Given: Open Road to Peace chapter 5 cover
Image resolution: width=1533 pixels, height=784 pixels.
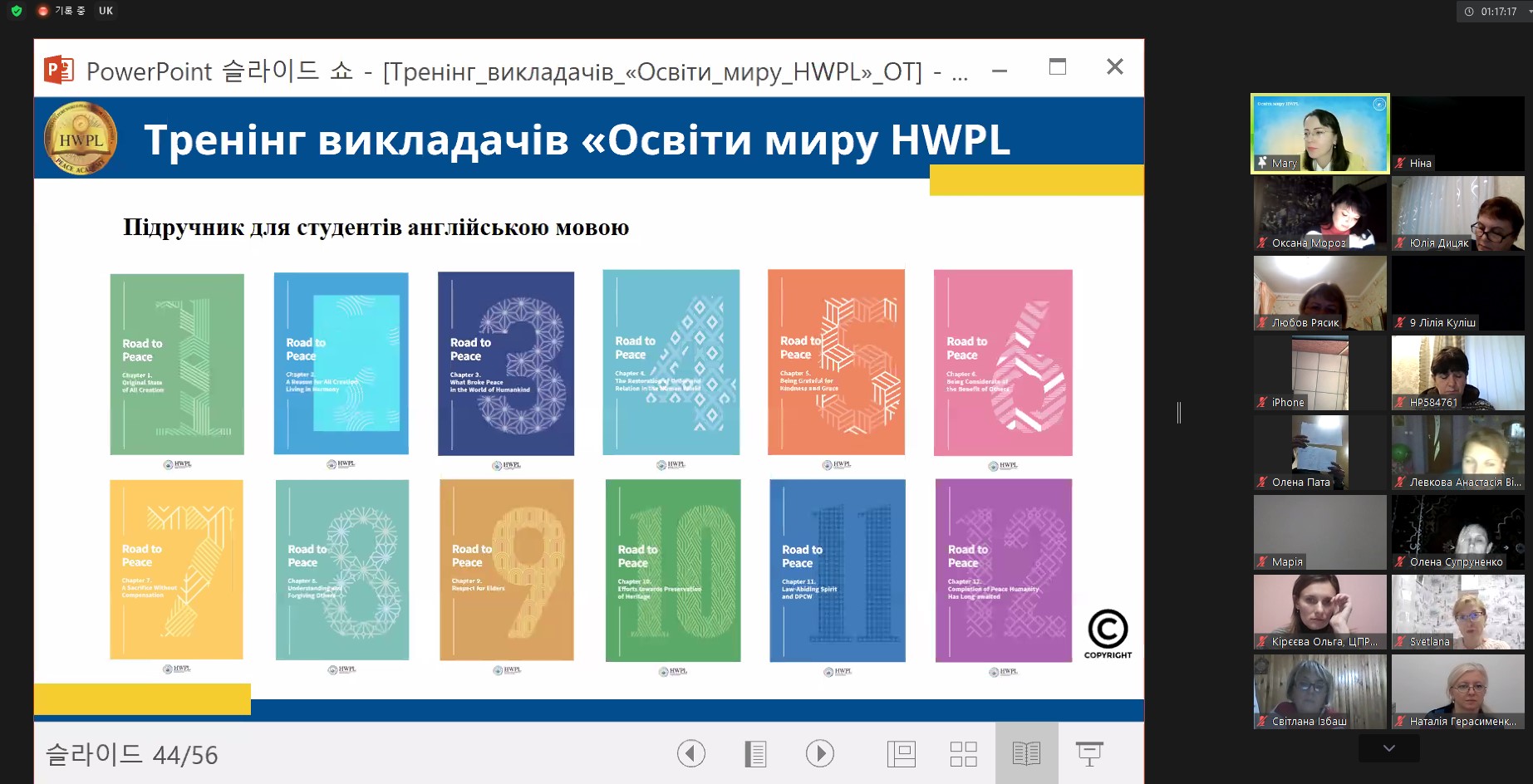Looking at the screenshot, I should pyautogui.click(x=836, y=362).
